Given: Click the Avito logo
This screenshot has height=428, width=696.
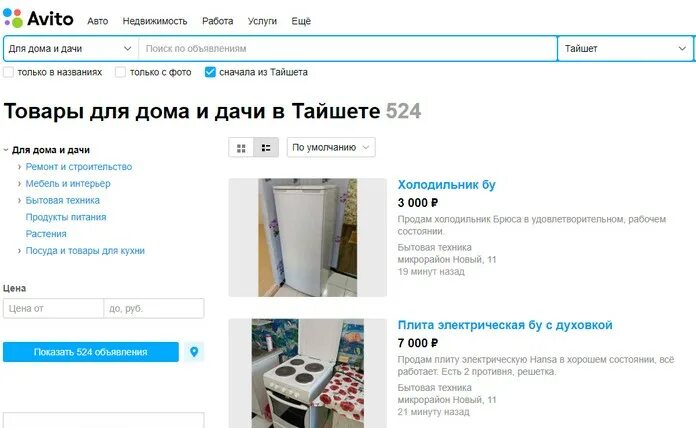Looking at the screenshot, I should (38, 19).
